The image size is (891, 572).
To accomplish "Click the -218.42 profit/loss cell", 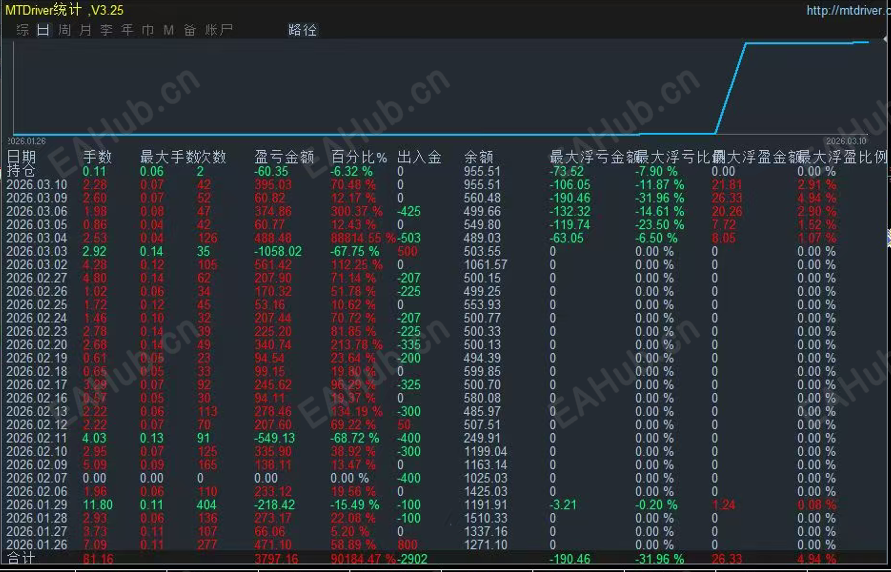I will (274, 505).
